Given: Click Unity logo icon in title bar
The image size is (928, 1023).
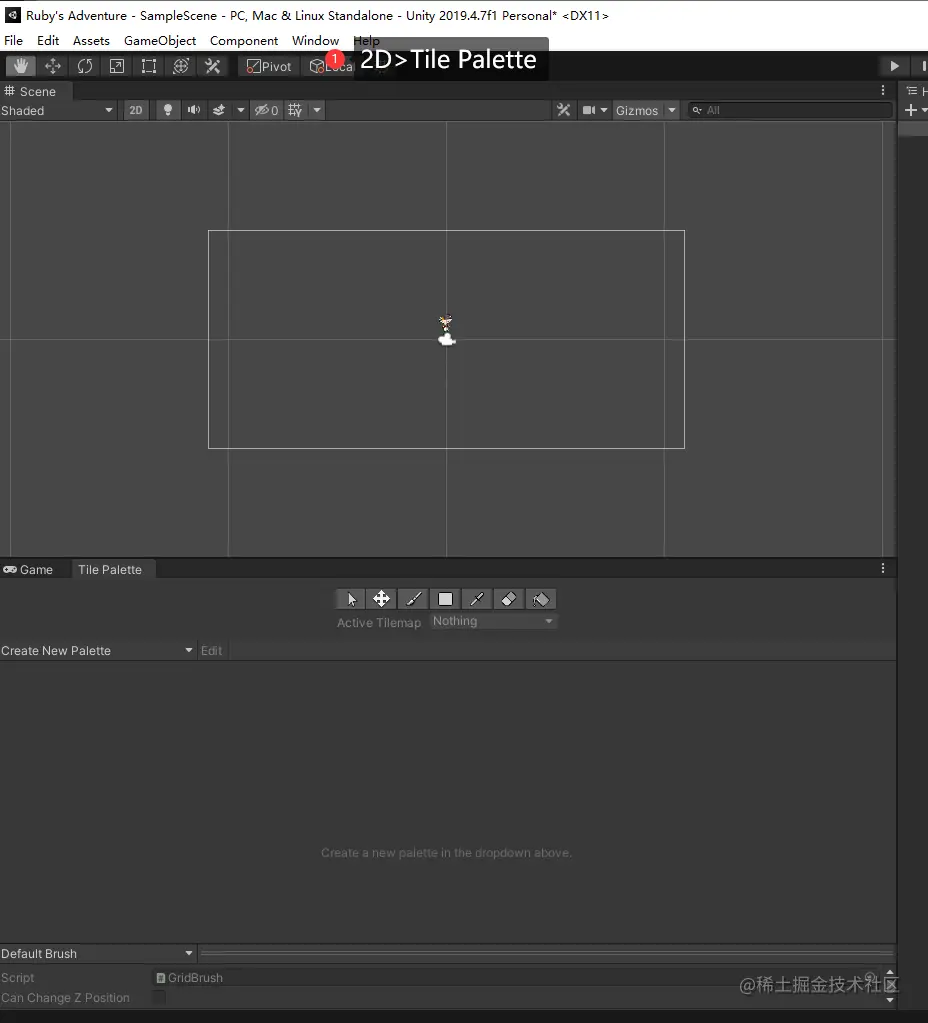Looking at the screenshot, I should (12, 15).
